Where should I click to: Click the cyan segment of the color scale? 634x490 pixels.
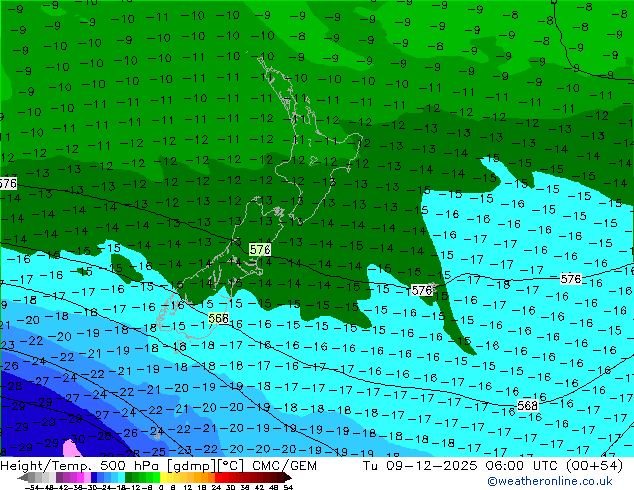[121, 477]
